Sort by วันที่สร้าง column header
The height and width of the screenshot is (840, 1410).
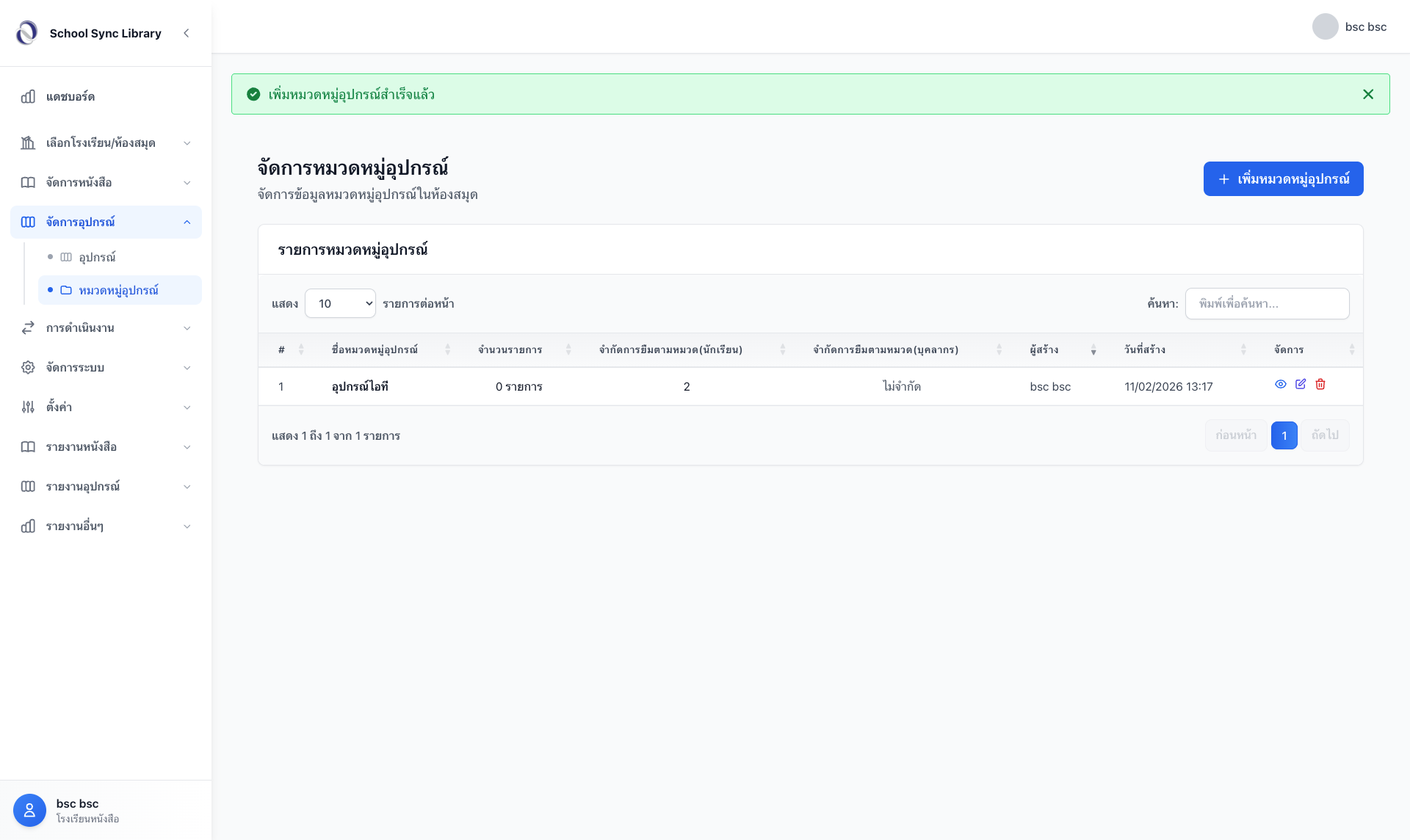point(1145,350)
